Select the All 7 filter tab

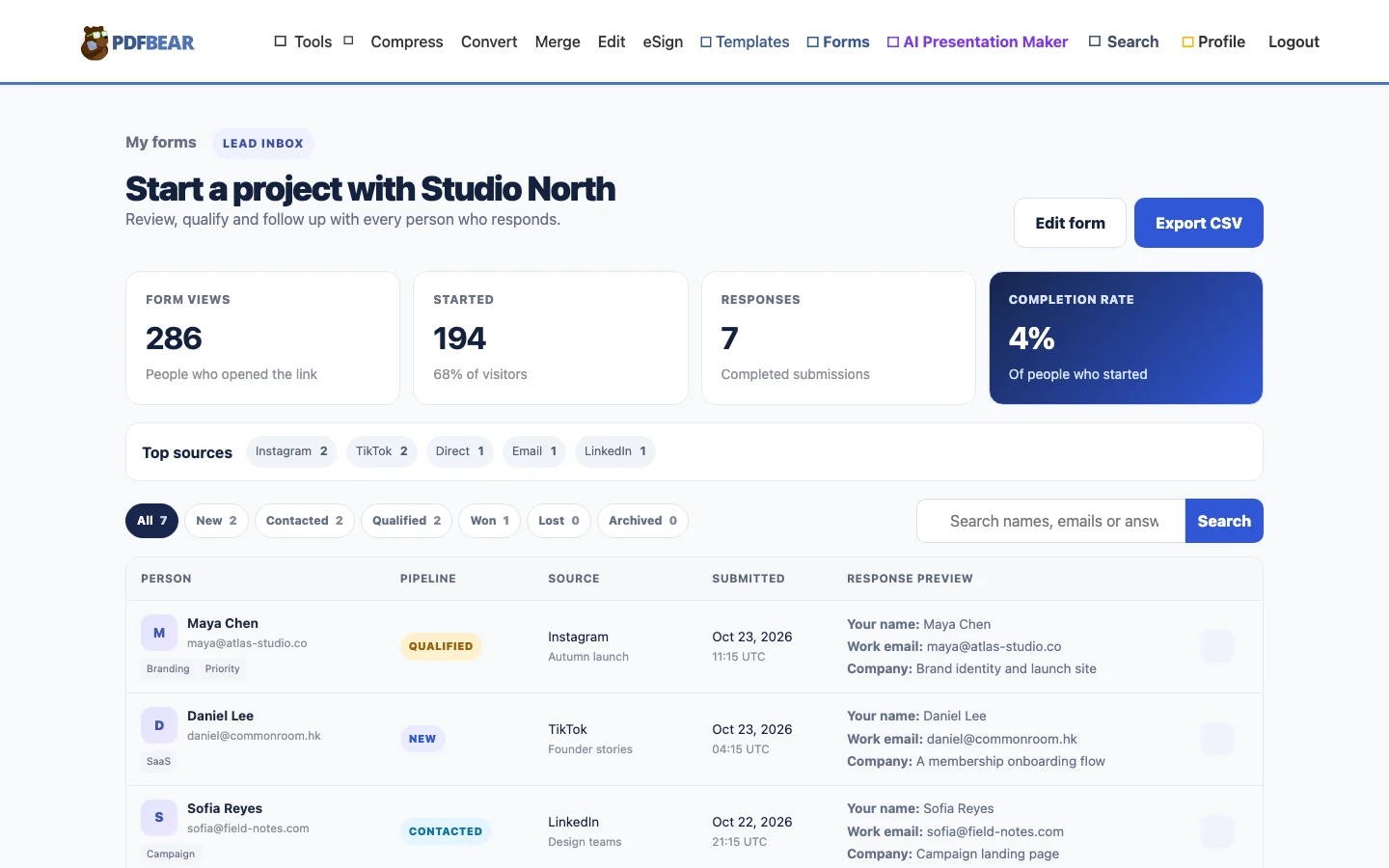point(151,521)
